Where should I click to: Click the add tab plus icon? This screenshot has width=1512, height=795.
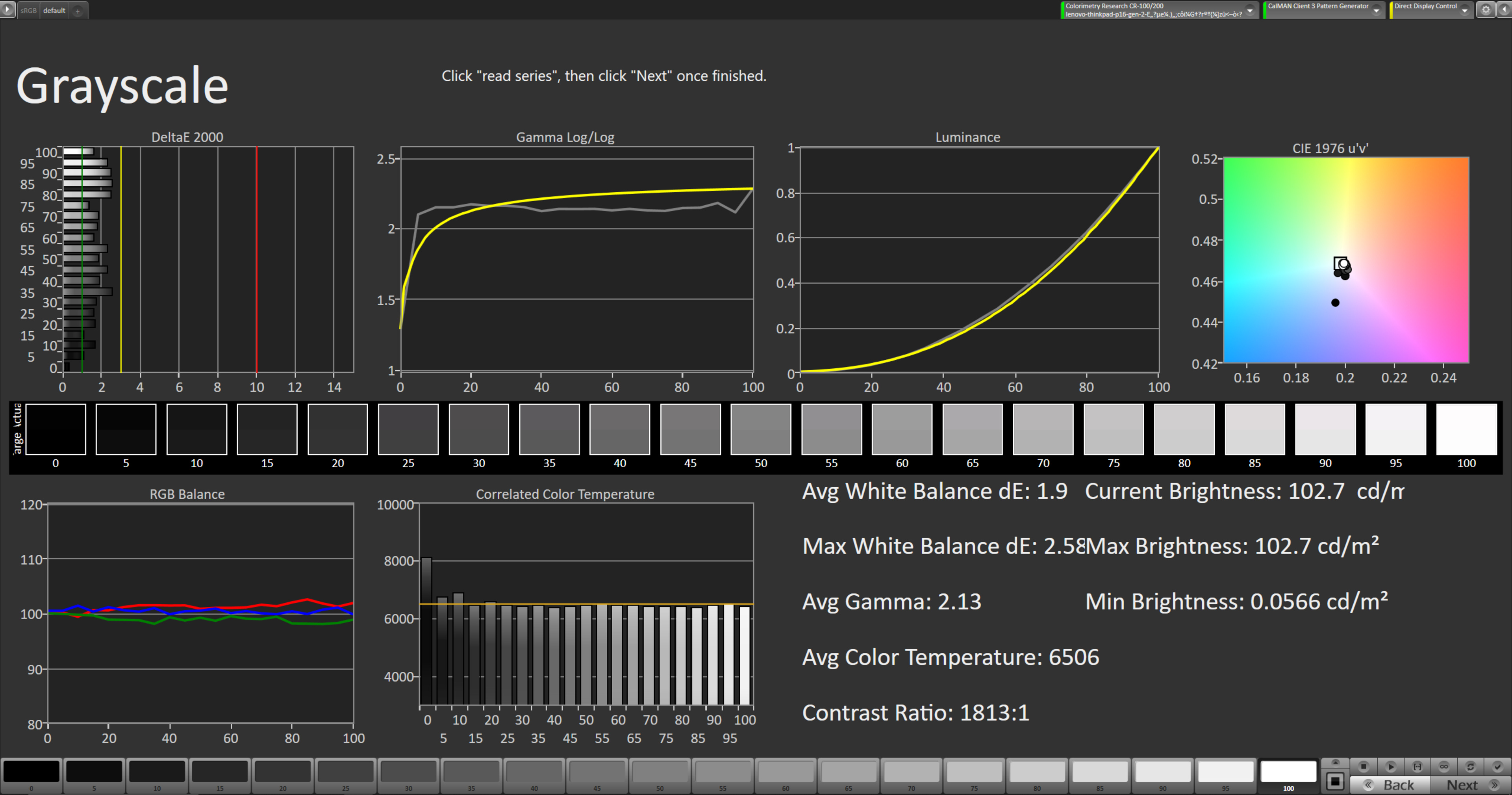(x=78, y=11)
